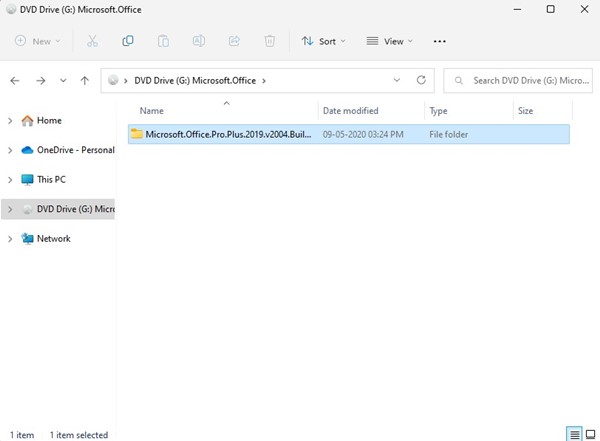Click the Rename icon in toolbar
This screenshot has height=441, width=600.
point(199,41)
